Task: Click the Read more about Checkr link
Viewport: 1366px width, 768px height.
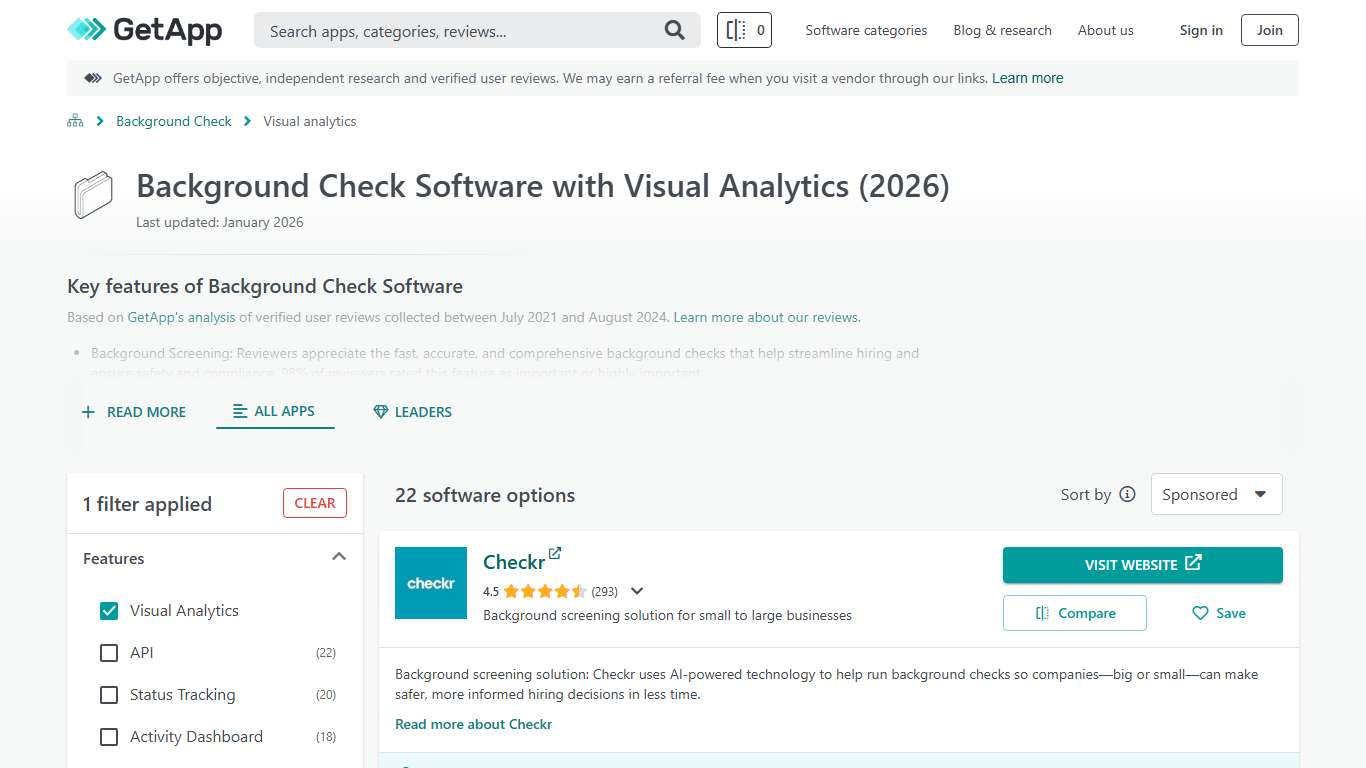Action: click(x=473, y=723)
